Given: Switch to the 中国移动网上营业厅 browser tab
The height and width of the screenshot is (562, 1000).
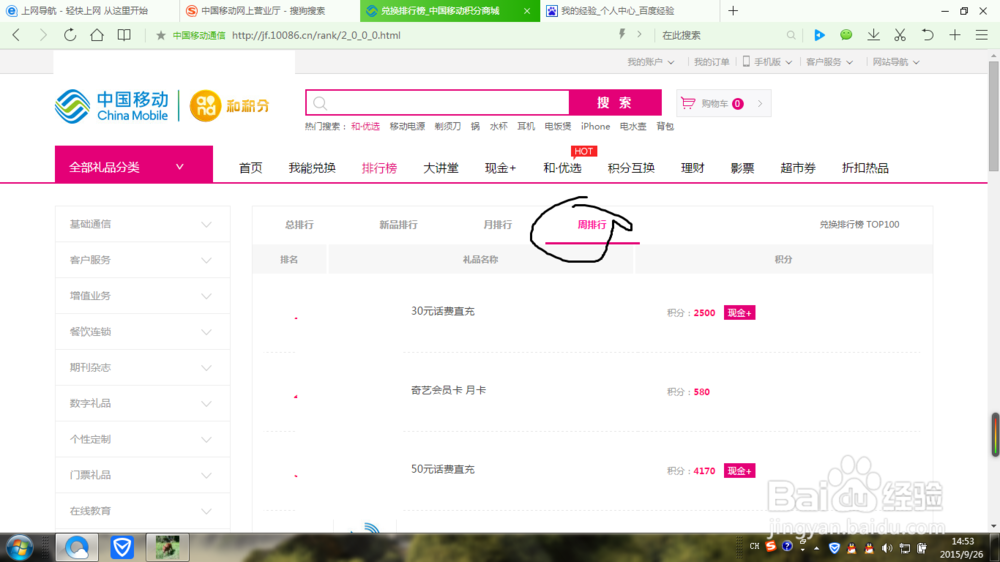Looking at the screenshot, I should (270, 11).
